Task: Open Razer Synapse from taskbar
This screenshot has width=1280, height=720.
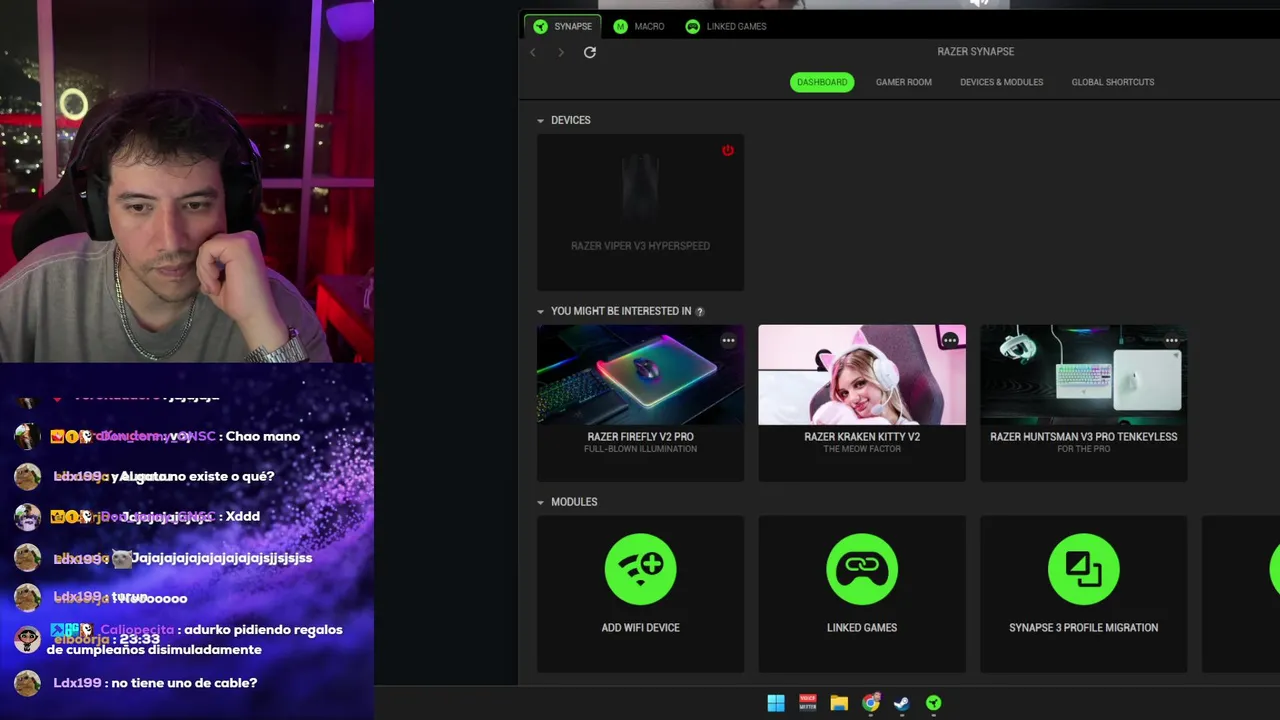Action: pyautogui.click(x=933, y=703)
